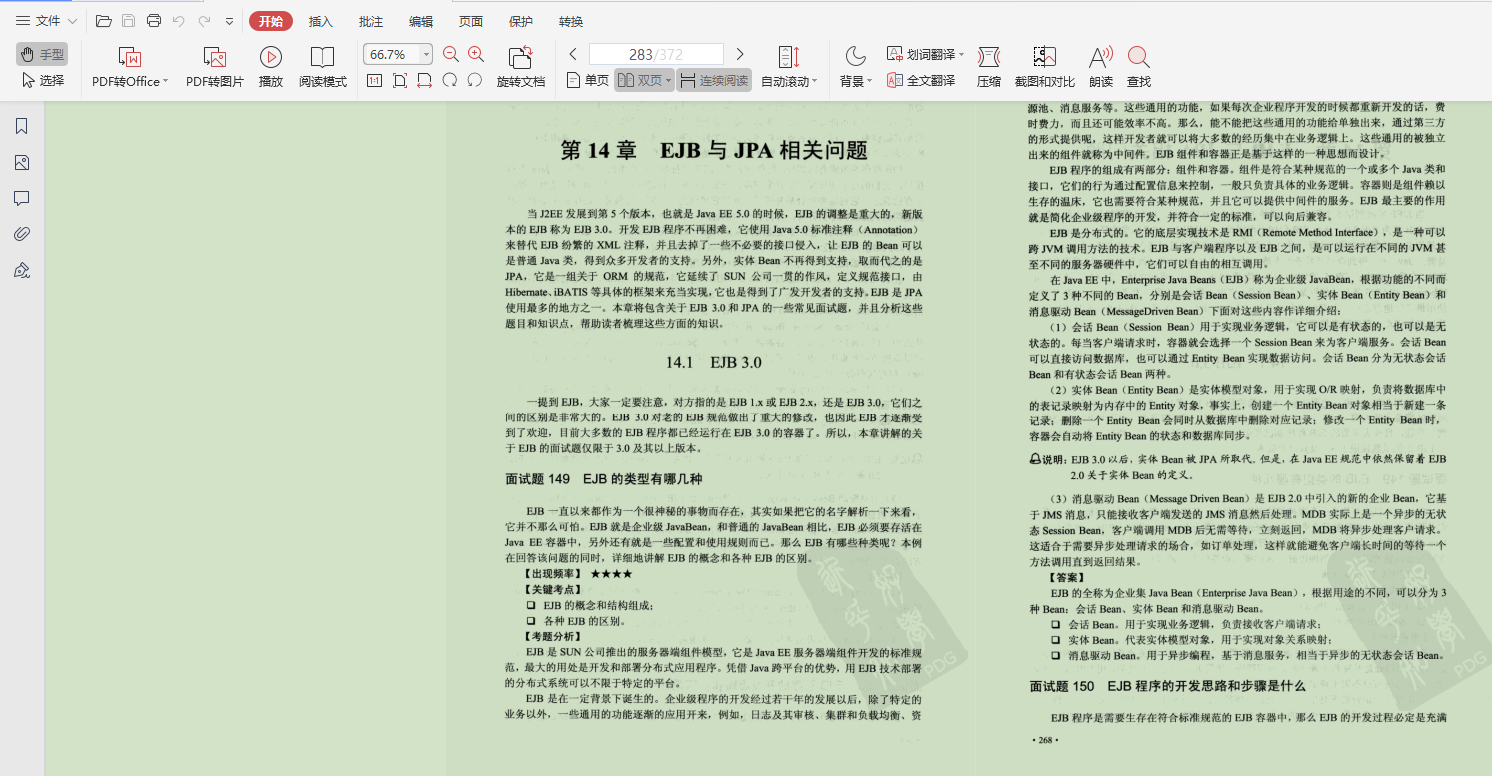The image size is (1492, 776).
Task: Open the 页面 tab
Action: (x=471, y=21)
